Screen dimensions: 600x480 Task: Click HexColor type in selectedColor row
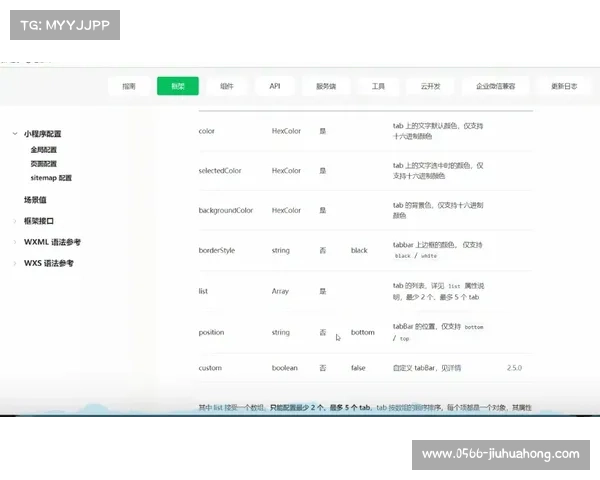pyautogui.click(x=286, y=170)
